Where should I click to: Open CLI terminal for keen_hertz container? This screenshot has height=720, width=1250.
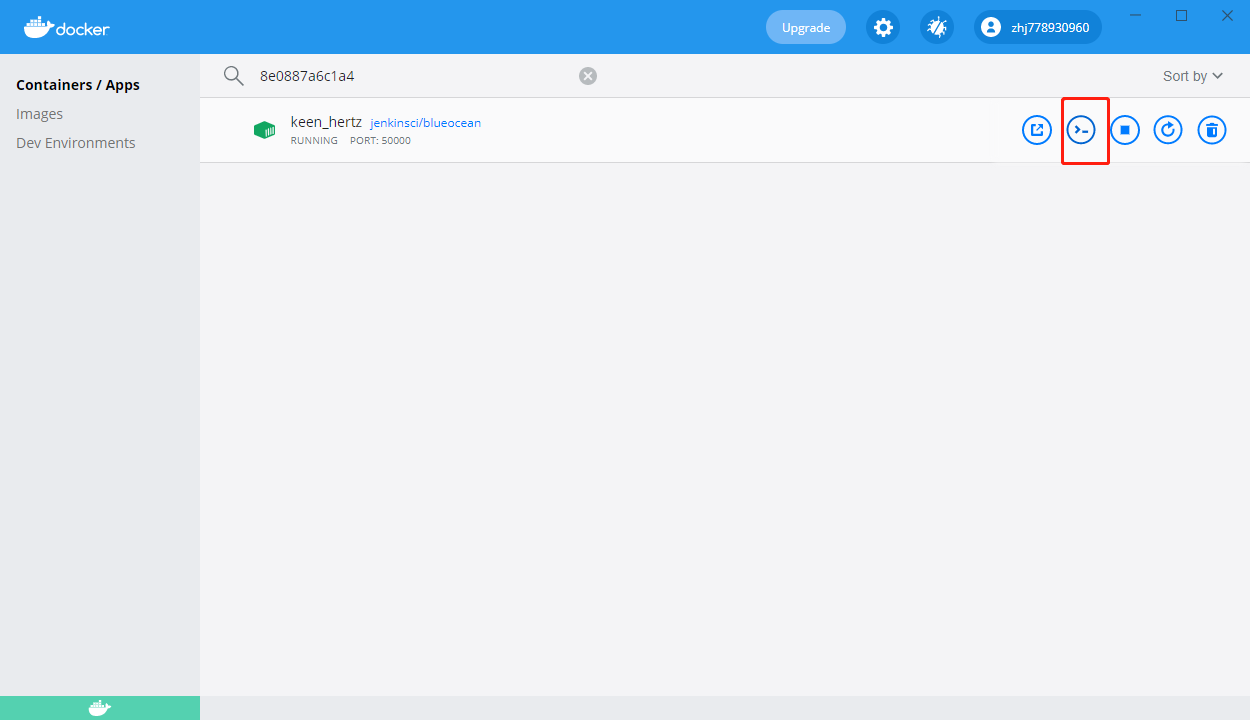tap(1081, 130)
